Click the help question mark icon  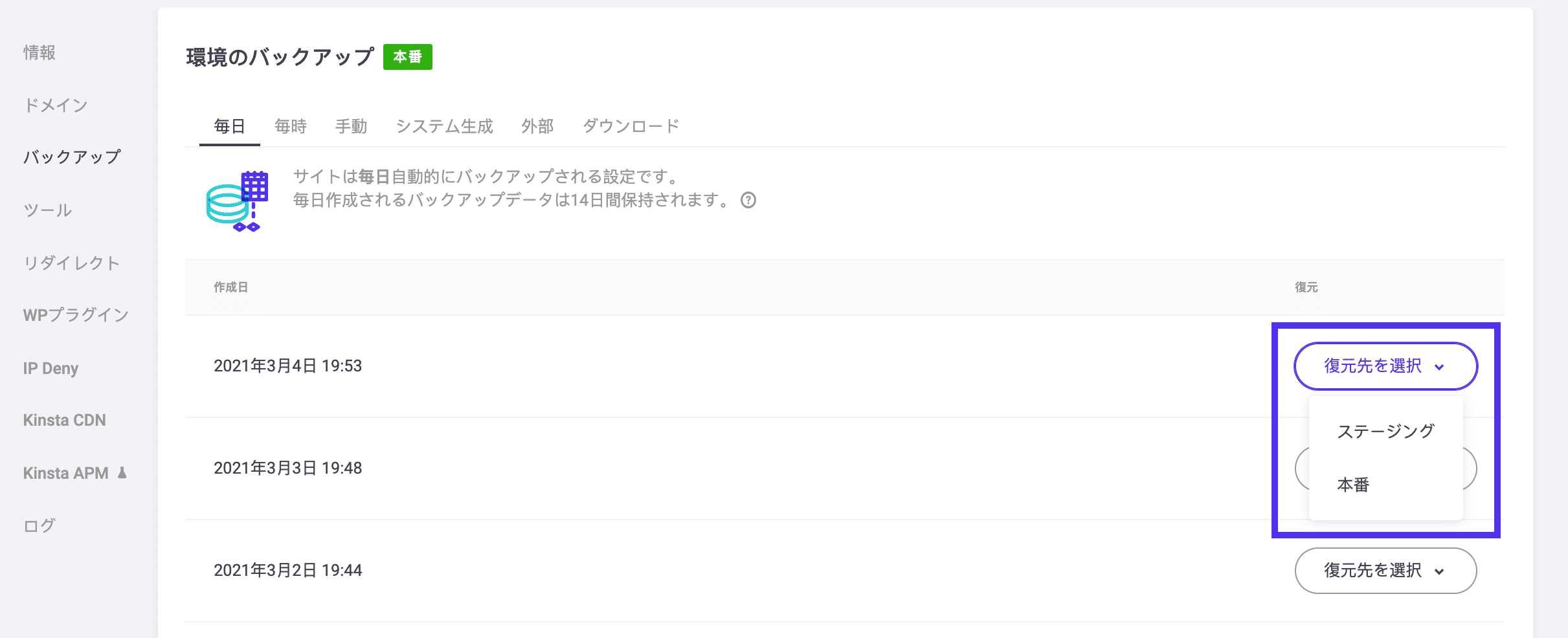[x=749, y=201]
